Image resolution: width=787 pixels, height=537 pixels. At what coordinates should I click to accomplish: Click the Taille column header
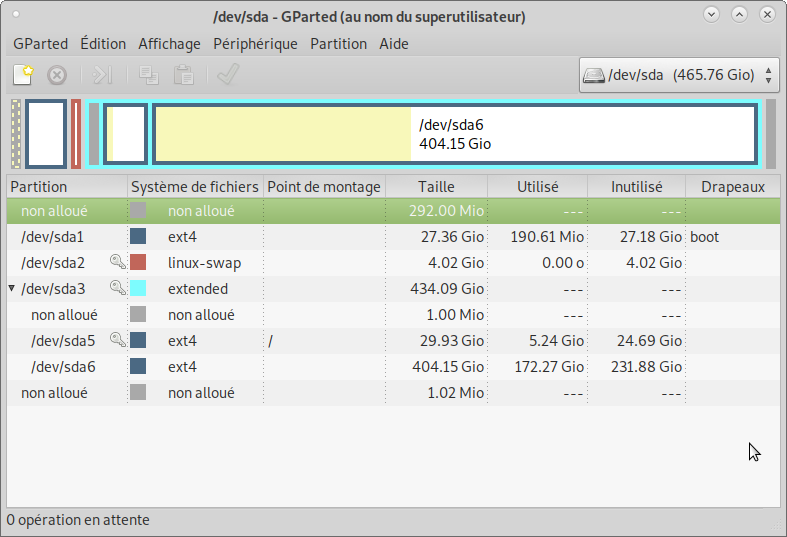tap(436, 187)
